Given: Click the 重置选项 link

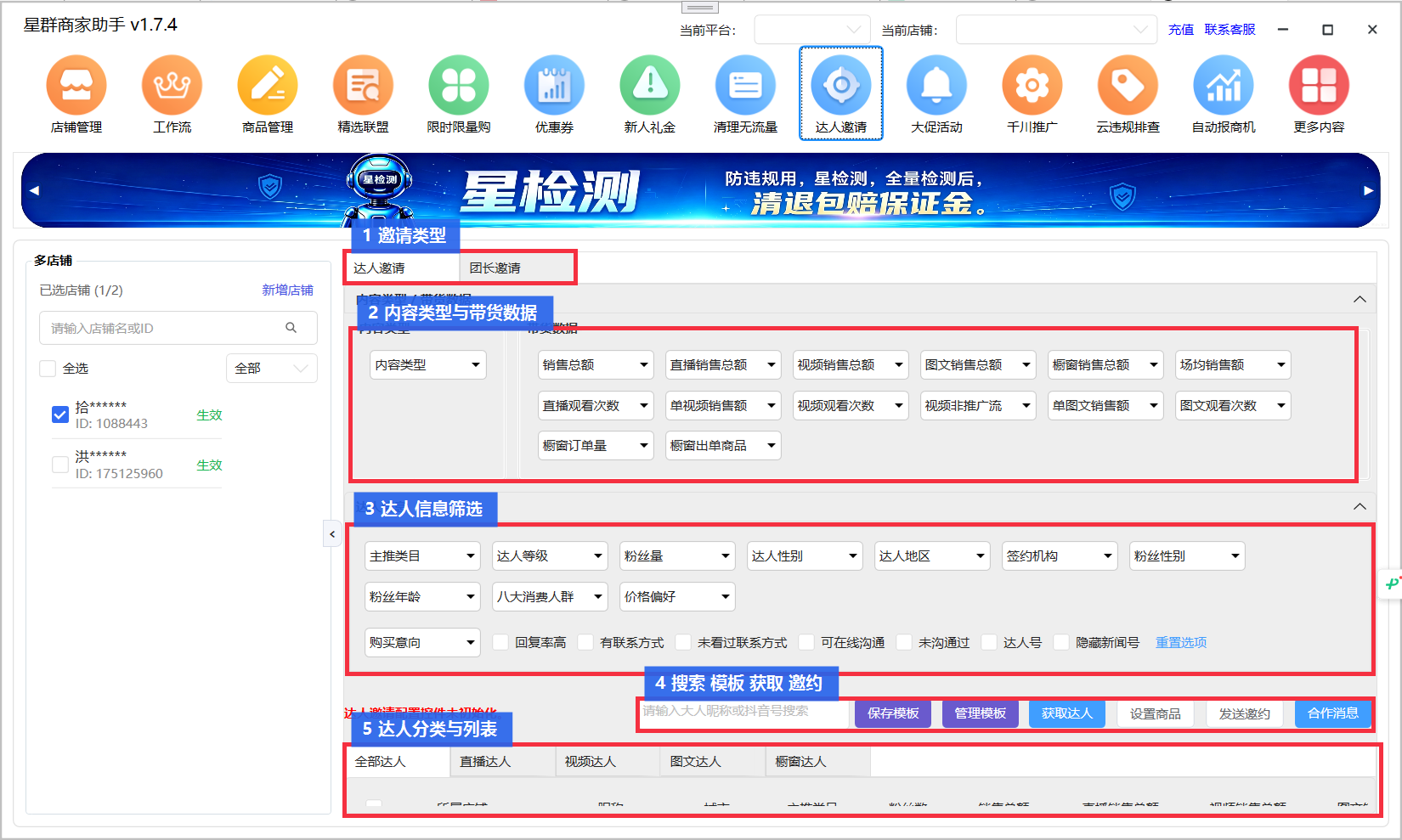Looking at the screenshot, I should 1181,642.
